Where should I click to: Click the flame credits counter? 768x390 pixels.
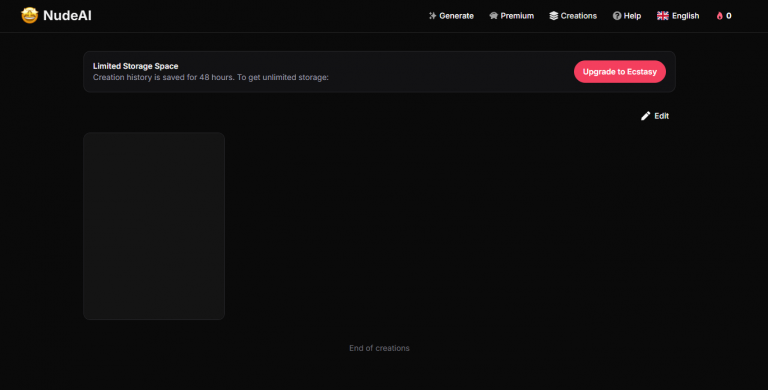pos(724,16)
